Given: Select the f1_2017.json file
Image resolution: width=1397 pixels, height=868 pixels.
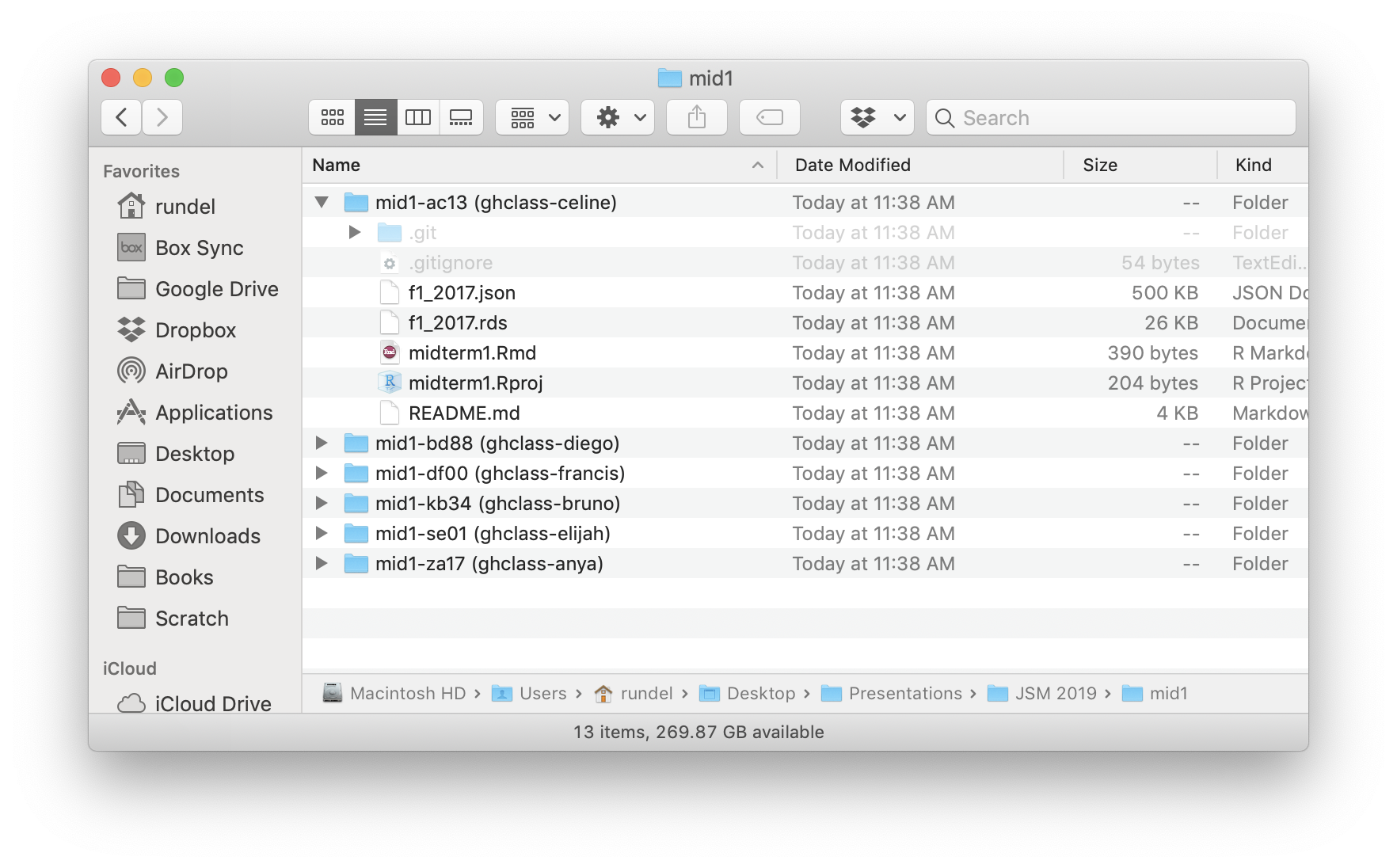Looking at the screenshot, I should pyautogui.click(x=805, y=292).
